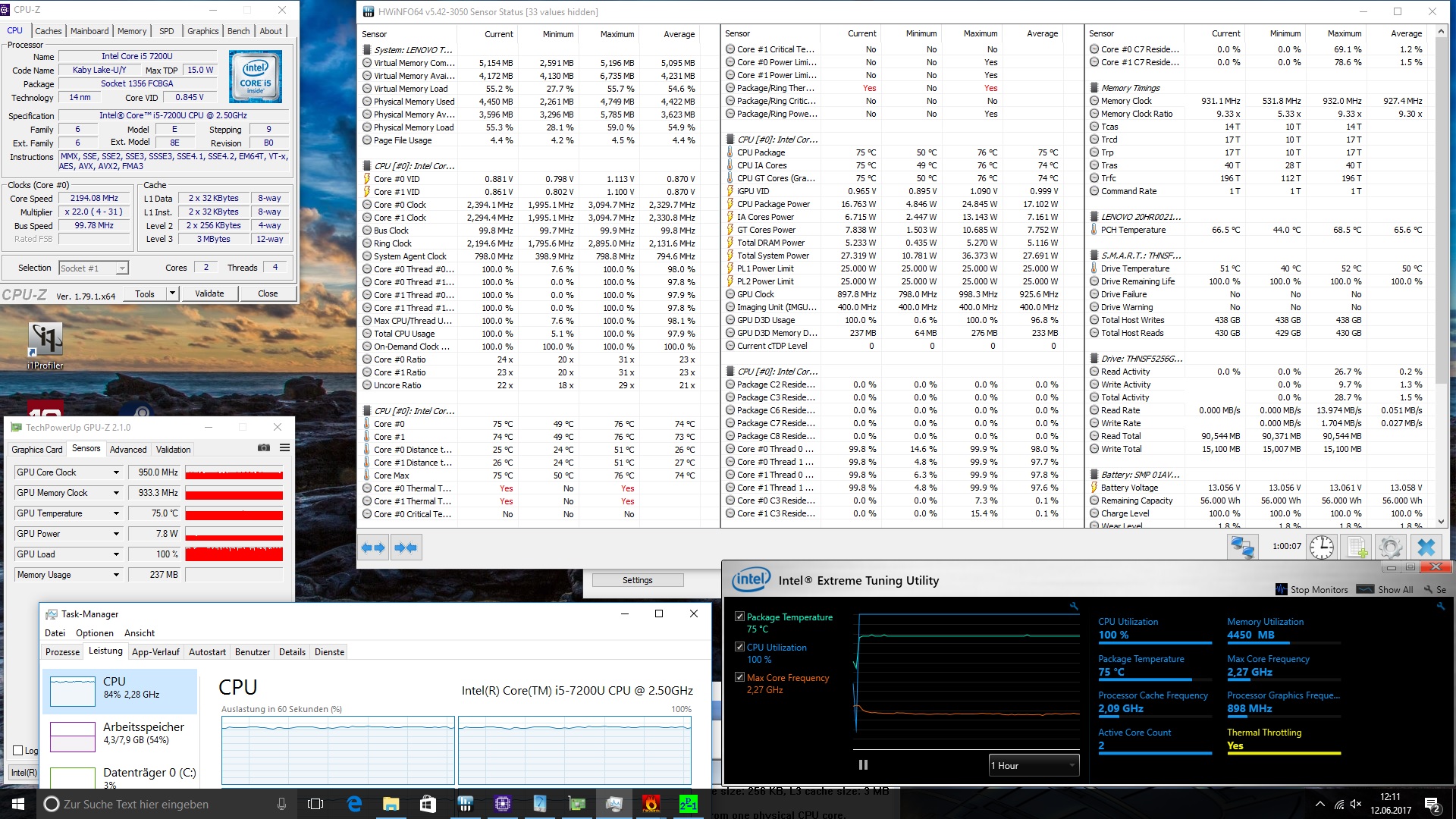Click HWiNFO expand columns arrows icon
This screenshot has height=819, width=1456.
point(373,548)
